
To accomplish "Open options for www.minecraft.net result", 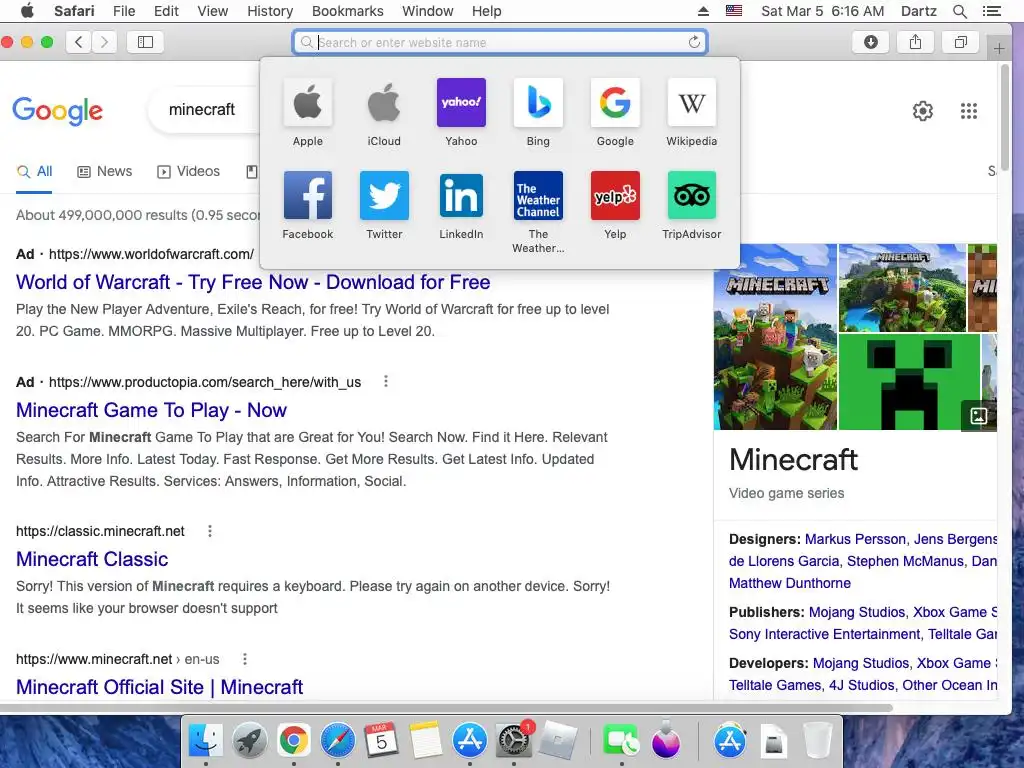I will click(x=245, y=659).
